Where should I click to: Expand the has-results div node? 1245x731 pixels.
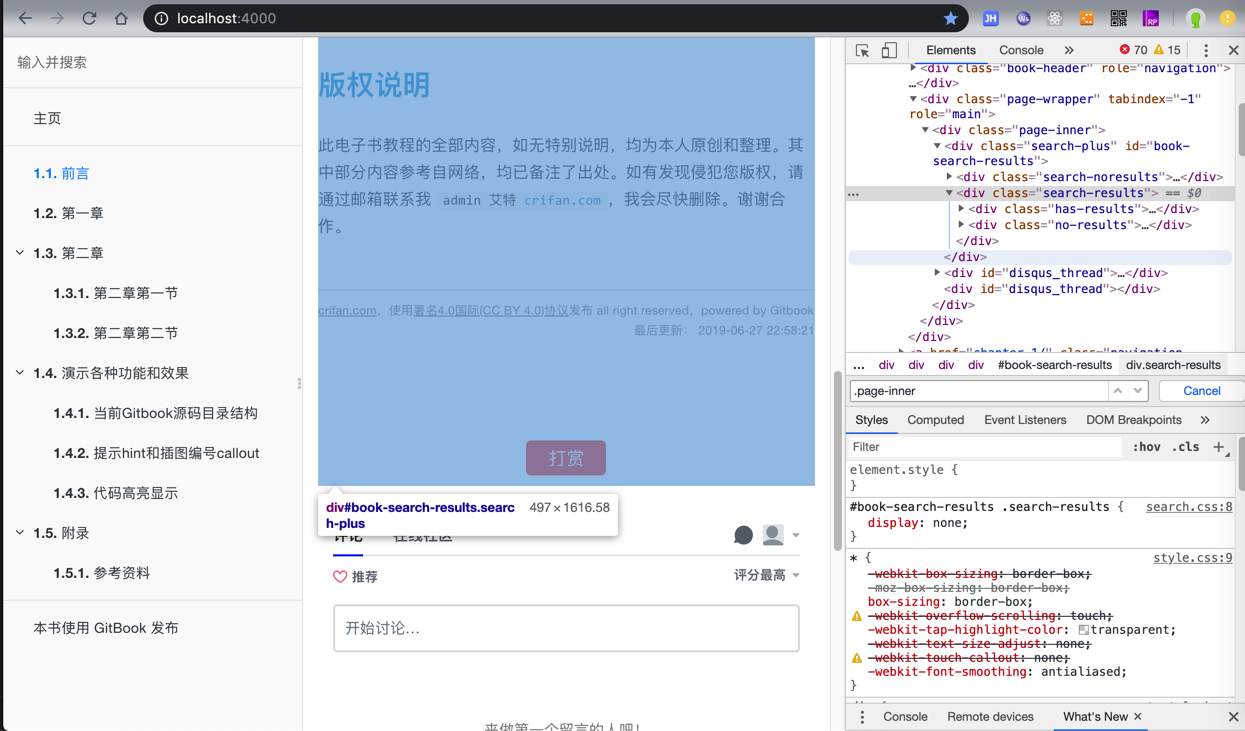pos(962,209)
